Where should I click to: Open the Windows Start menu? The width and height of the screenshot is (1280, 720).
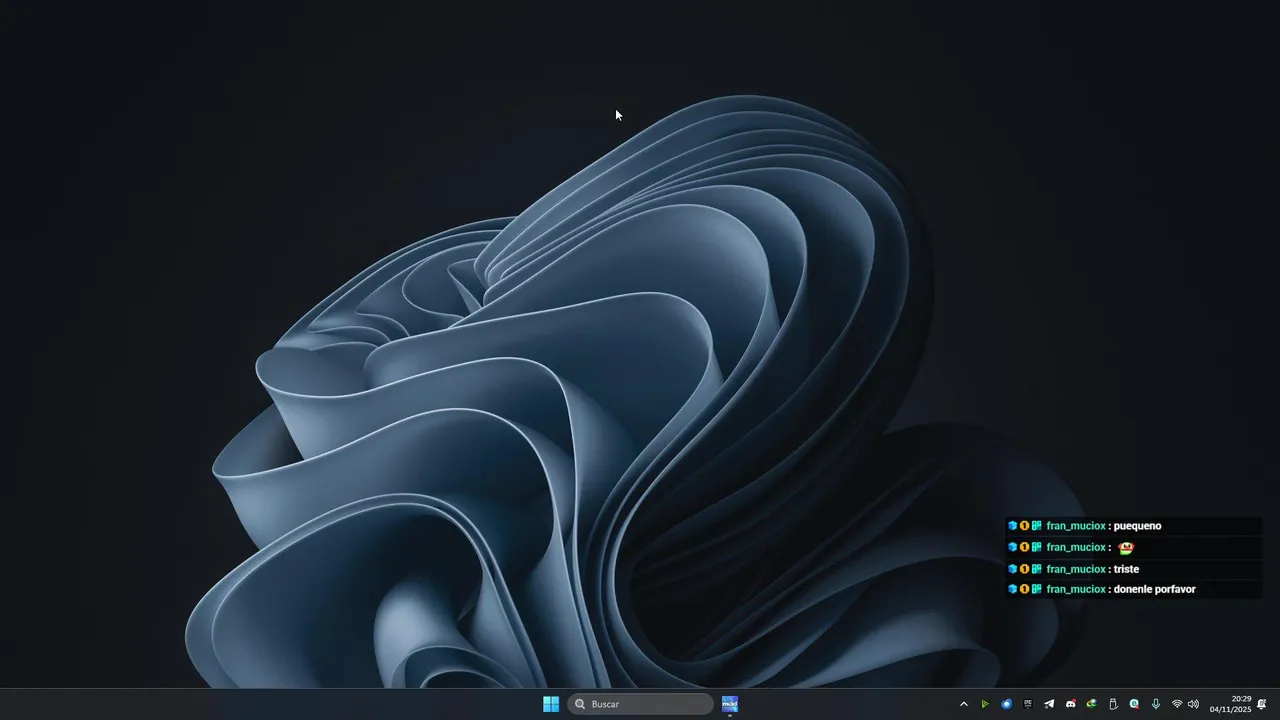(x=551, y=704)
